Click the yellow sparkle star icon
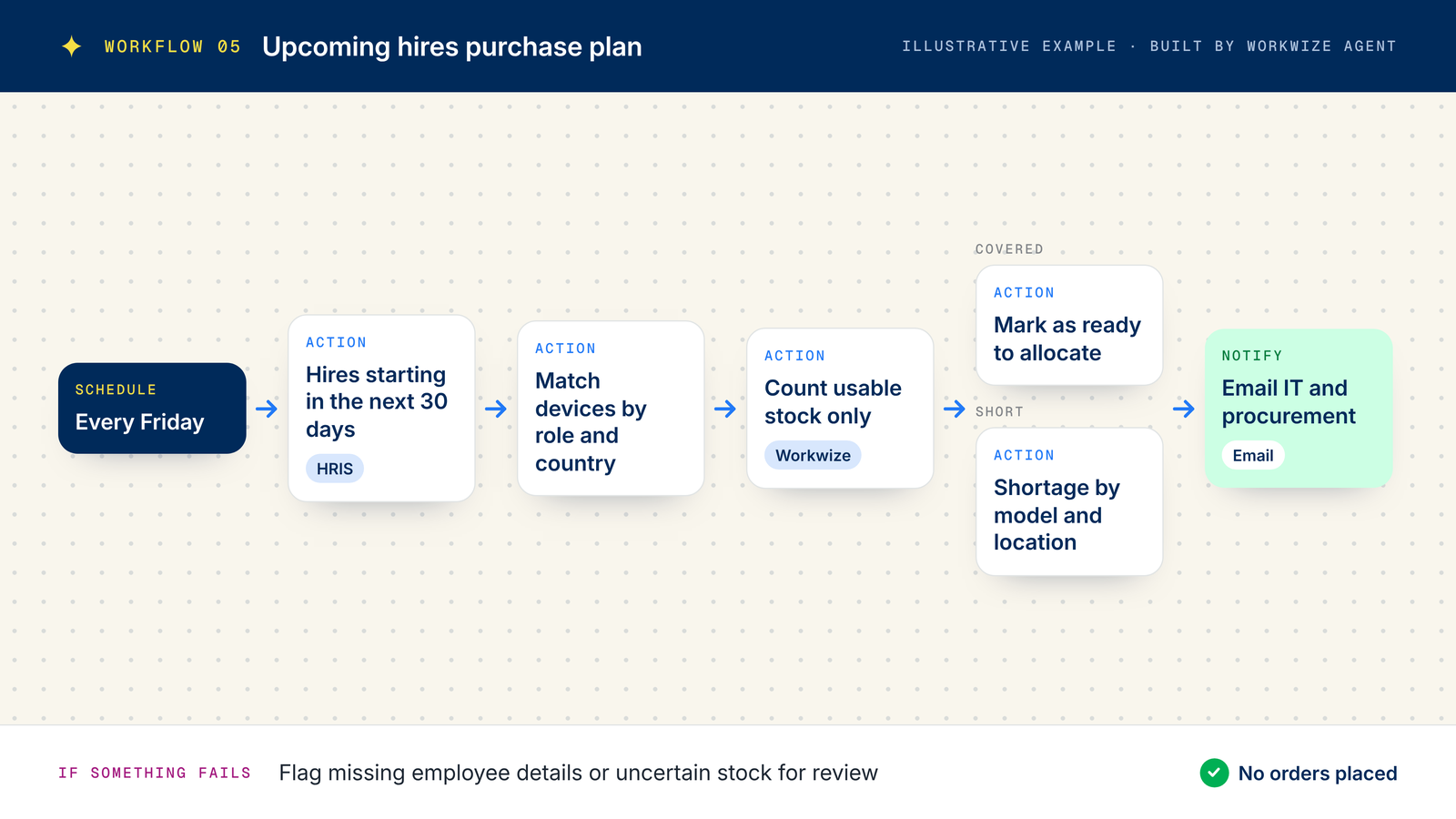This screenshot has width=1456, height=819. (72, 46)
